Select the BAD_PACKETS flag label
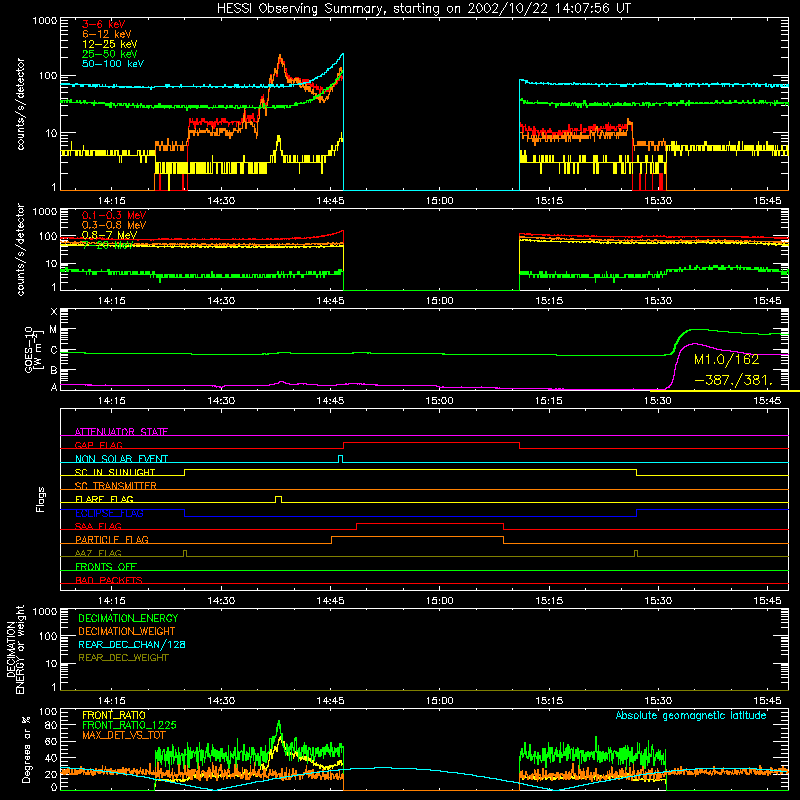This screenshot has height=800, width=800. tap(109, 580)
